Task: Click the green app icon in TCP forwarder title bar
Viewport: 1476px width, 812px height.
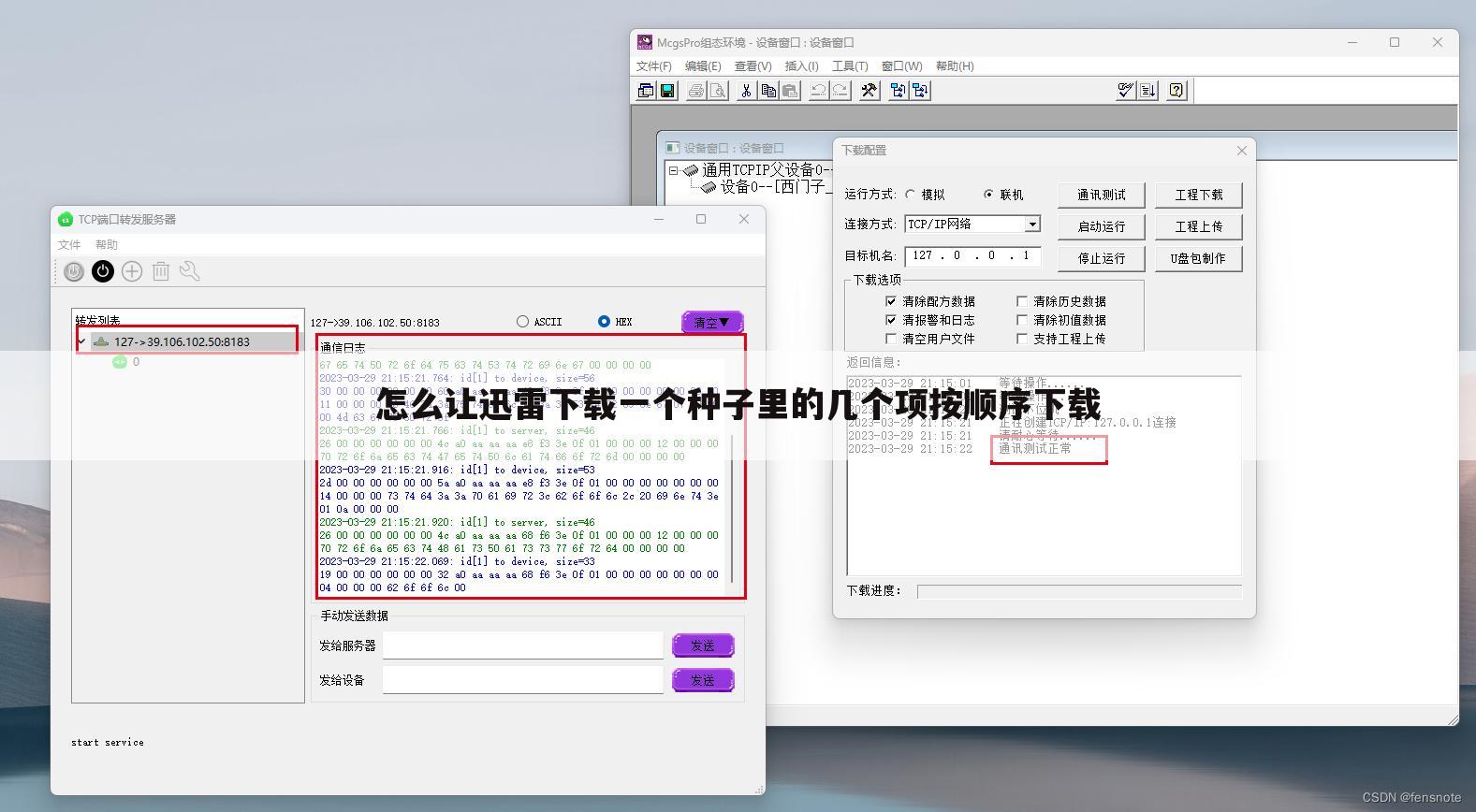Action: point(66,219)
